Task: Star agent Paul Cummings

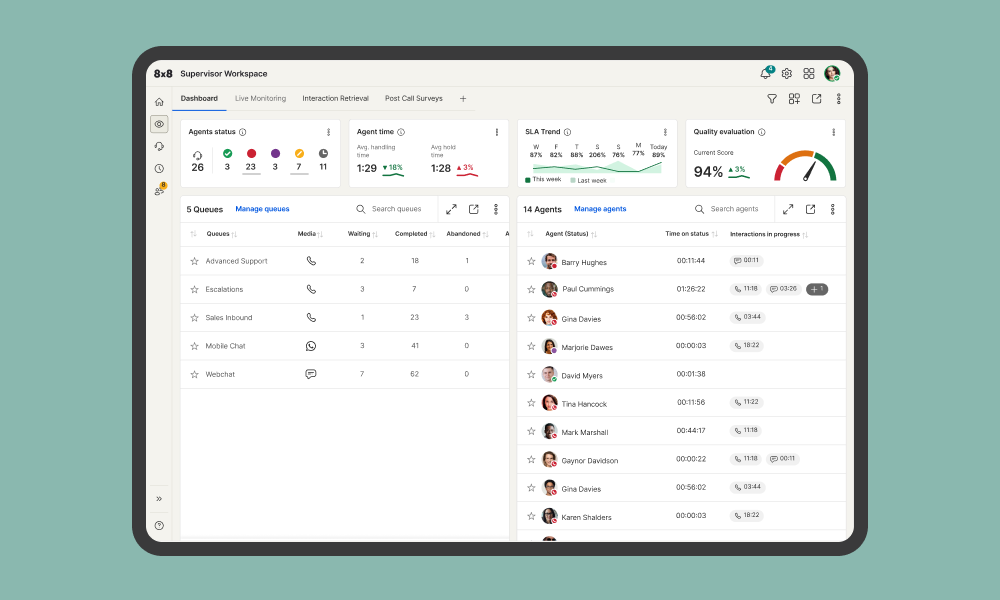Action: coord(531,289)
